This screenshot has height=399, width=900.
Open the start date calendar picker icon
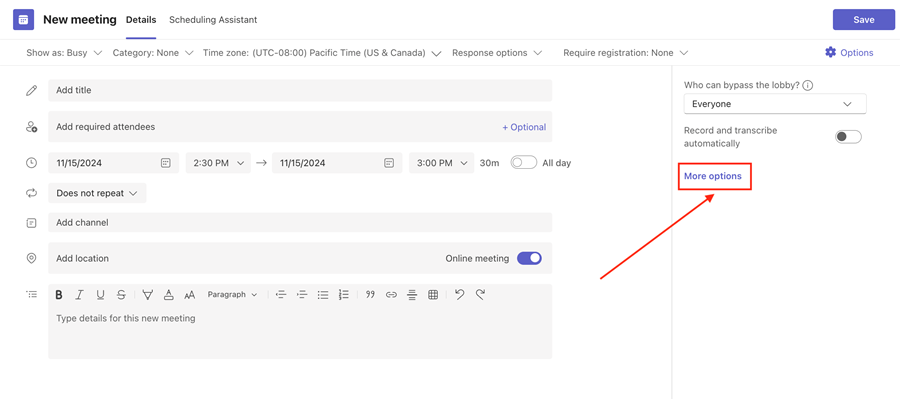pyautogui.click(x=165, y=163)
